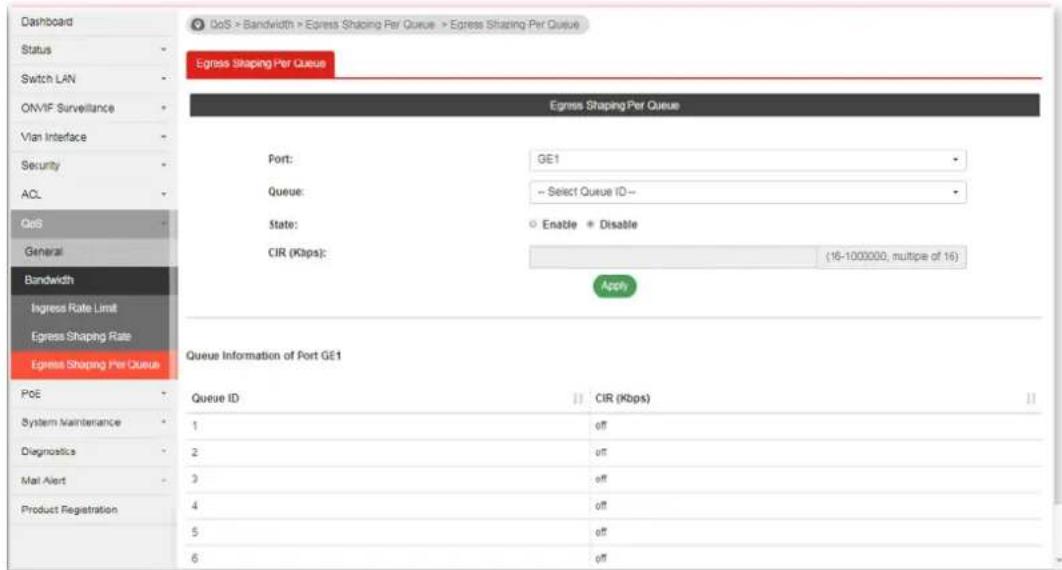Select Egress Shaping Per Queue sidebar item
Image resolution: width=1062 pixels, height=570 pixels.
[93, 365]
